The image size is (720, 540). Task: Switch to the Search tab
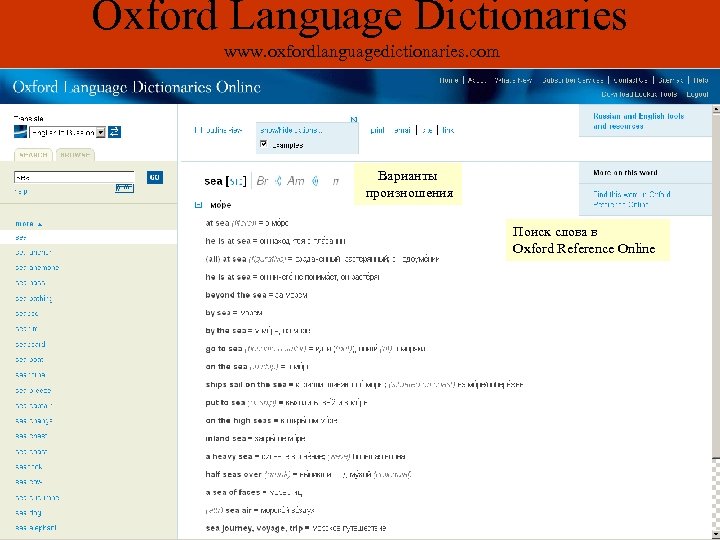point(33,155)
